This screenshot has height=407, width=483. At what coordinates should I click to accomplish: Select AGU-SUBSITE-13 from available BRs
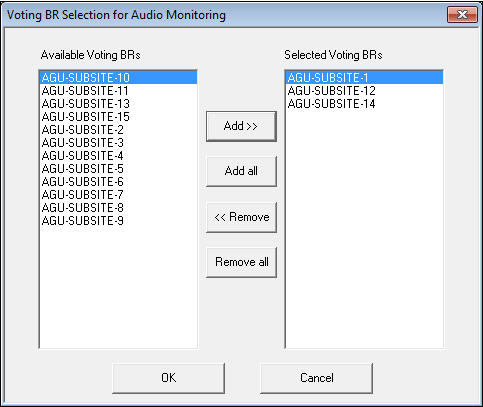tap(118, 104)
